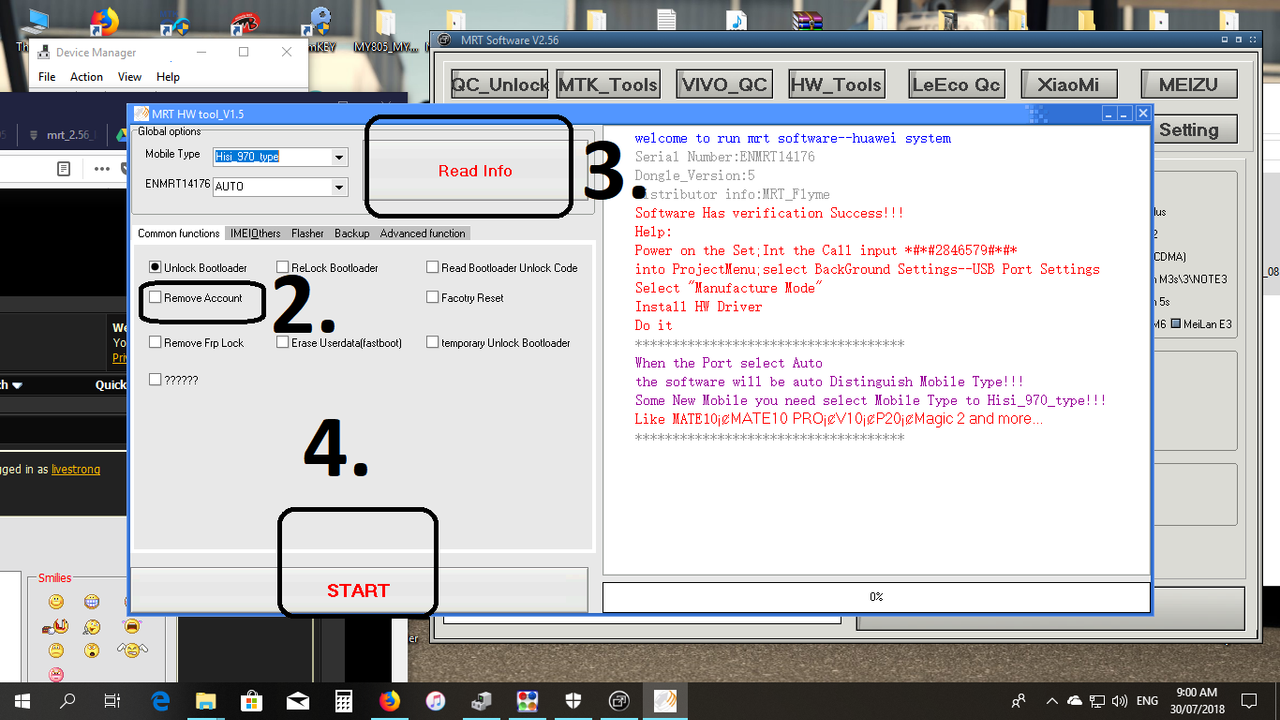Select the mrt_2.56 browser tab
The height and width of the screenshot is (720, 1280).
[64, 135]
